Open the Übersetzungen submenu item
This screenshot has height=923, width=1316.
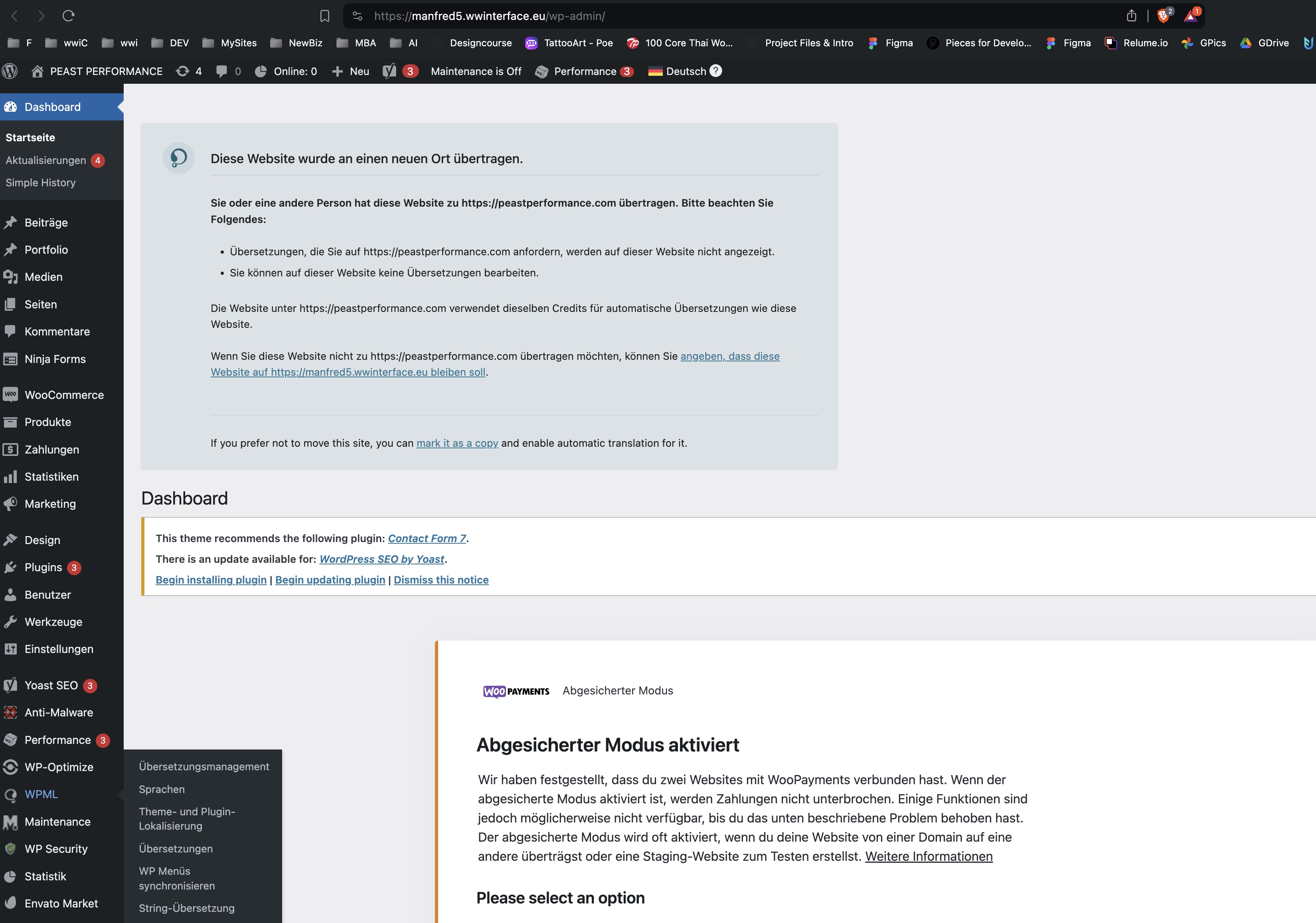176,848
